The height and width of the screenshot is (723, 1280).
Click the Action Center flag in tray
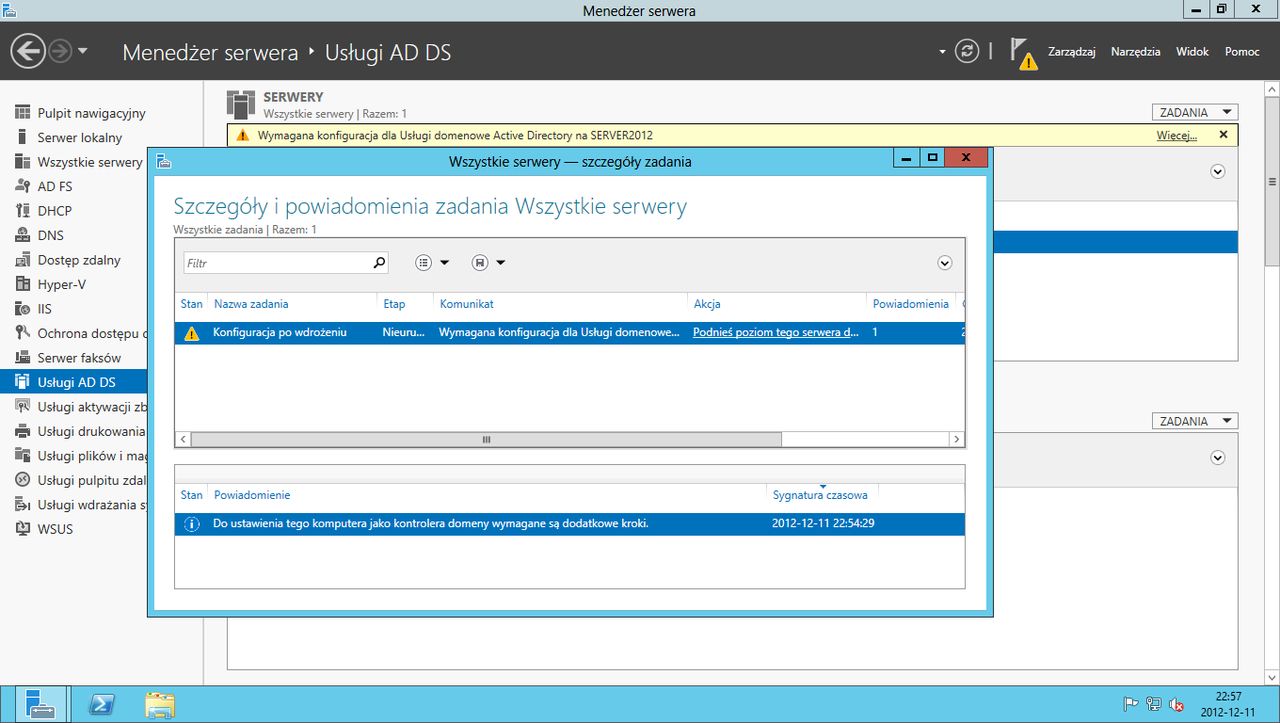(1131, 704)
